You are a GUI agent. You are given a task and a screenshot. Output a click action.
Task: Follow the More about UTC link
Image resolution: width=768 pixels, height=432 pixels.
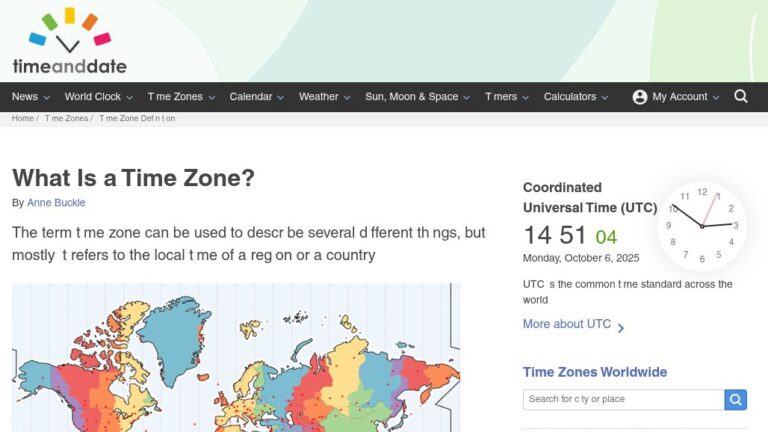(566, 324)
